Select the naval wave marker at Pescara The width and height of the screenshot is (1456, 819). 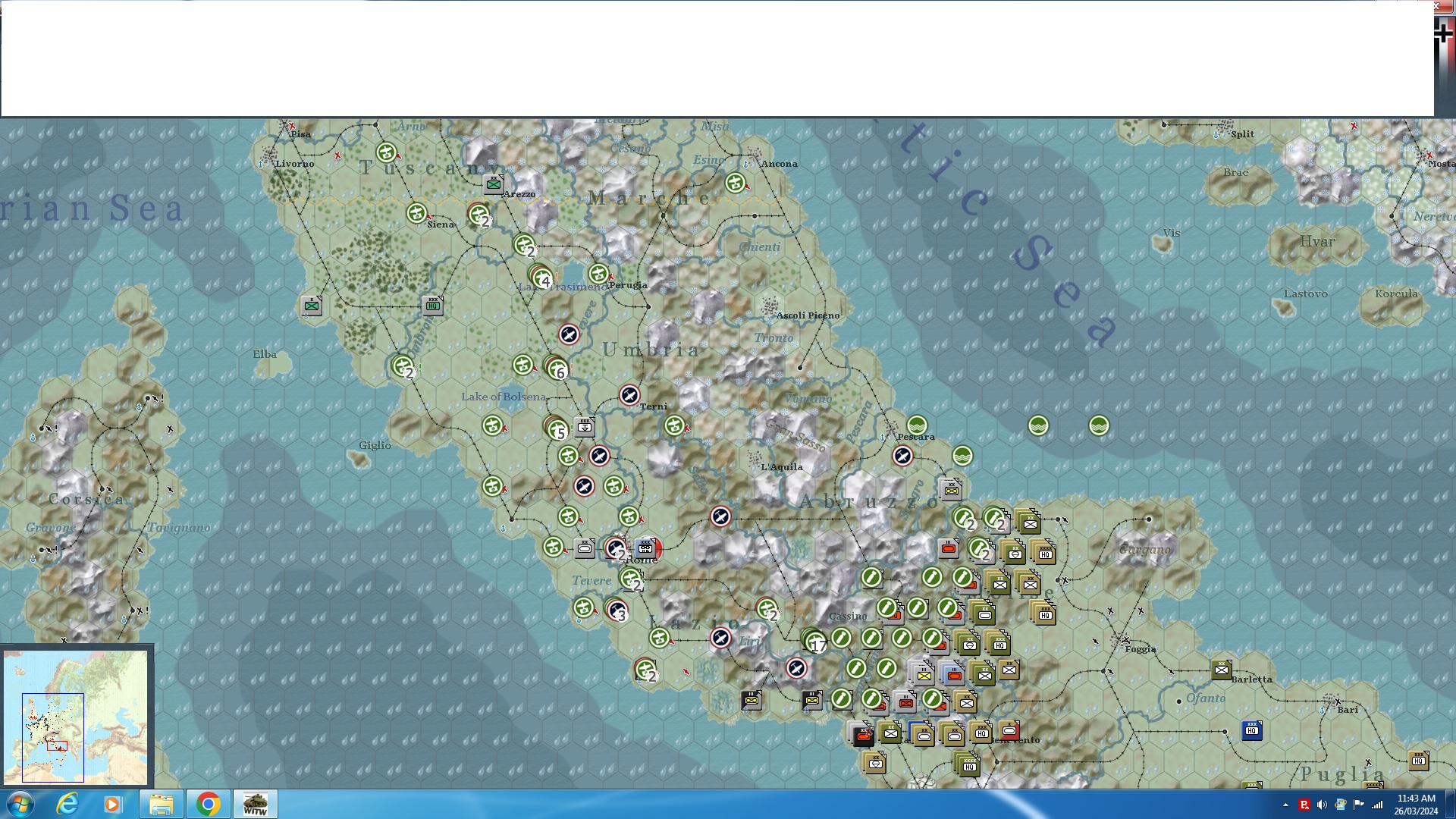pyautogui.click(x=917, y=425)
